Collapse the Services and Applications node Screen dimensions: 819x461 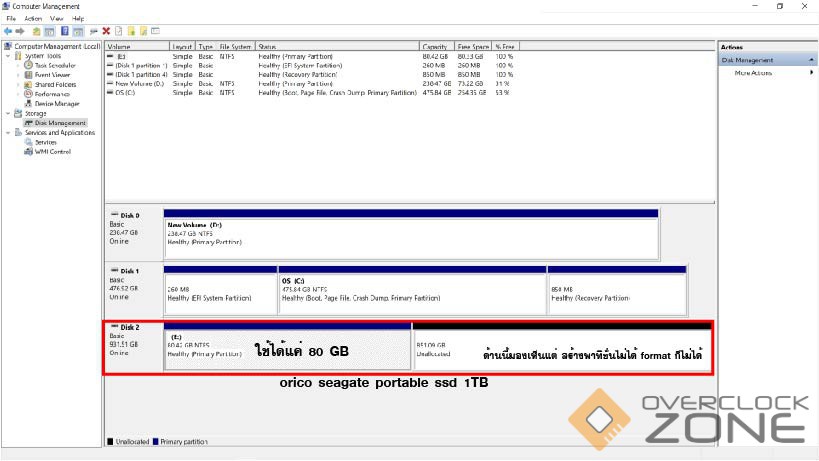(x=8, y=133)
